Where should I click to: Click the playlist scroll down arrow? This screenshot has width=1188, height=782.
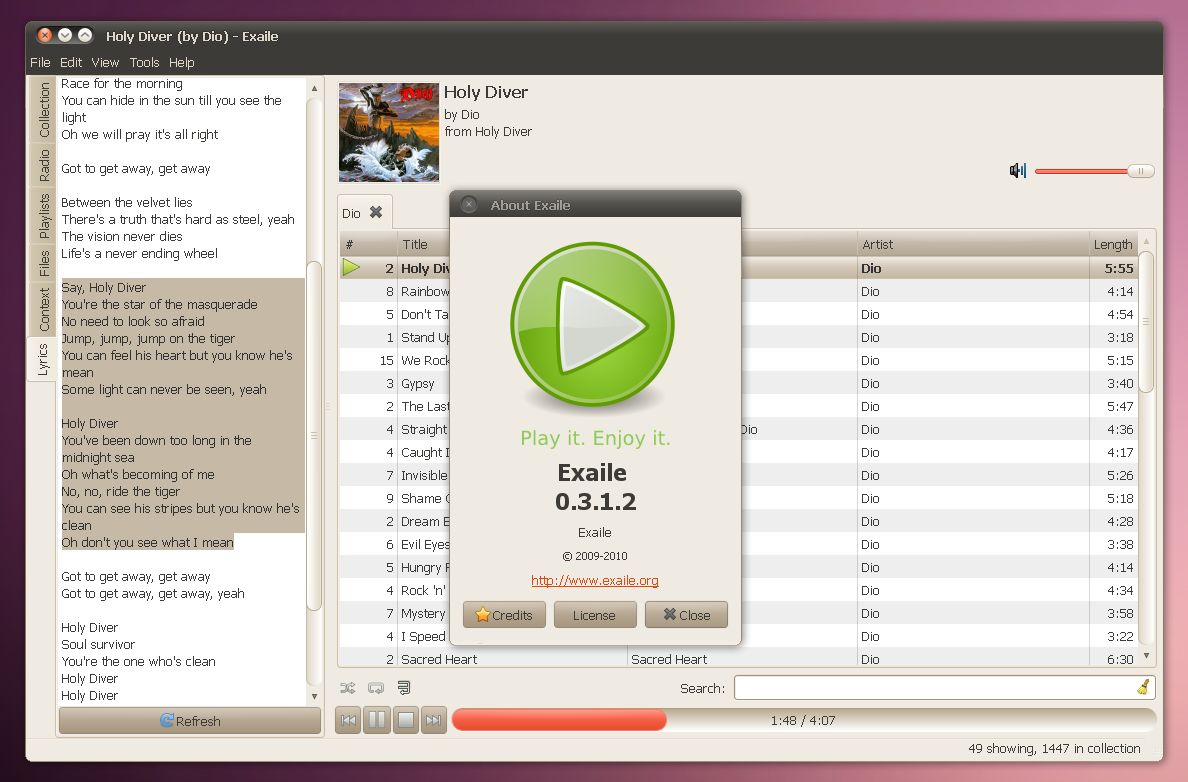[x=1146, y=656]
